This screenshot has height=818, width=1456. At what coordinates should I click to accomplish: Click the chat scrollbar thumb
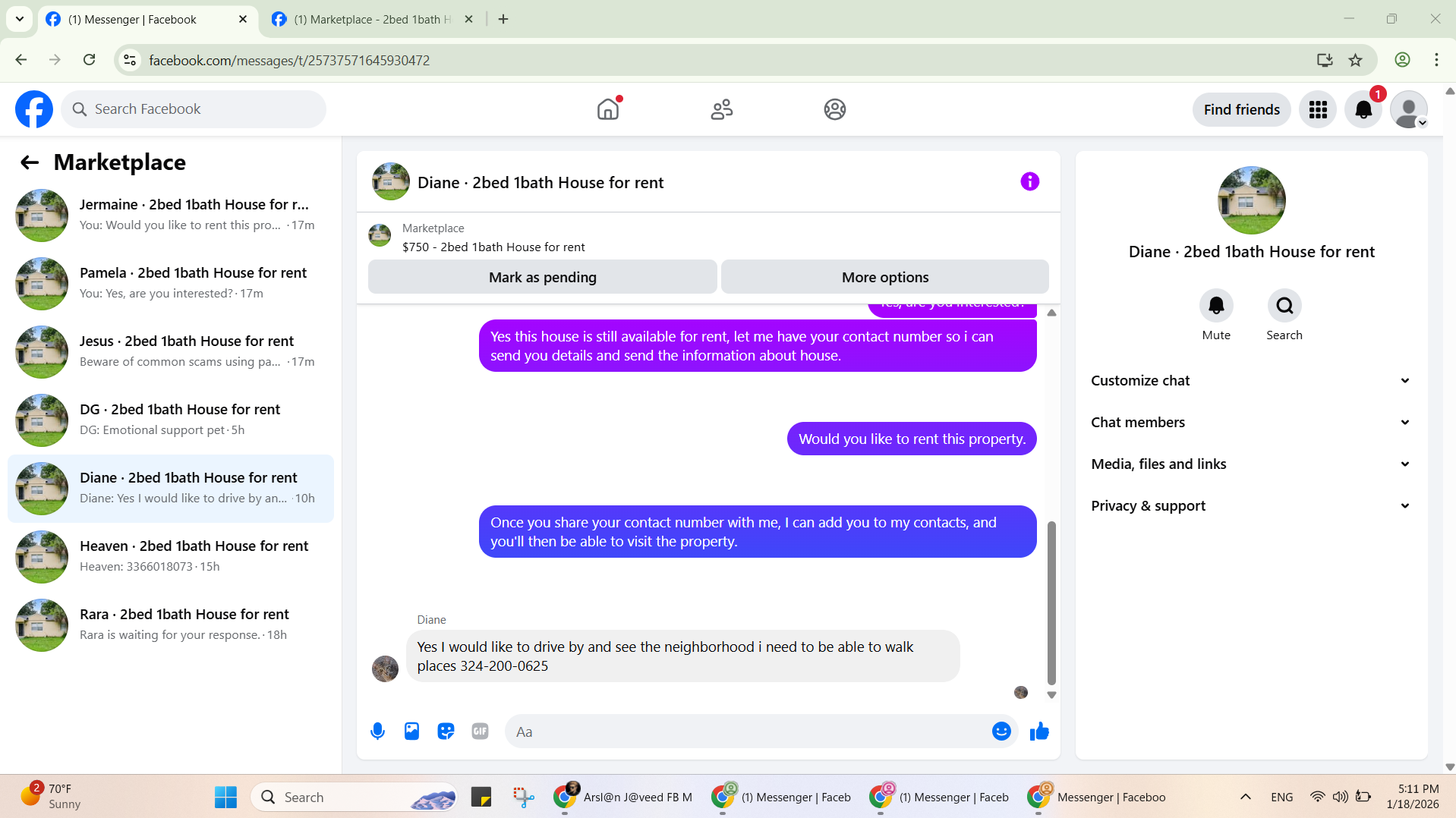coord(1051,602)
